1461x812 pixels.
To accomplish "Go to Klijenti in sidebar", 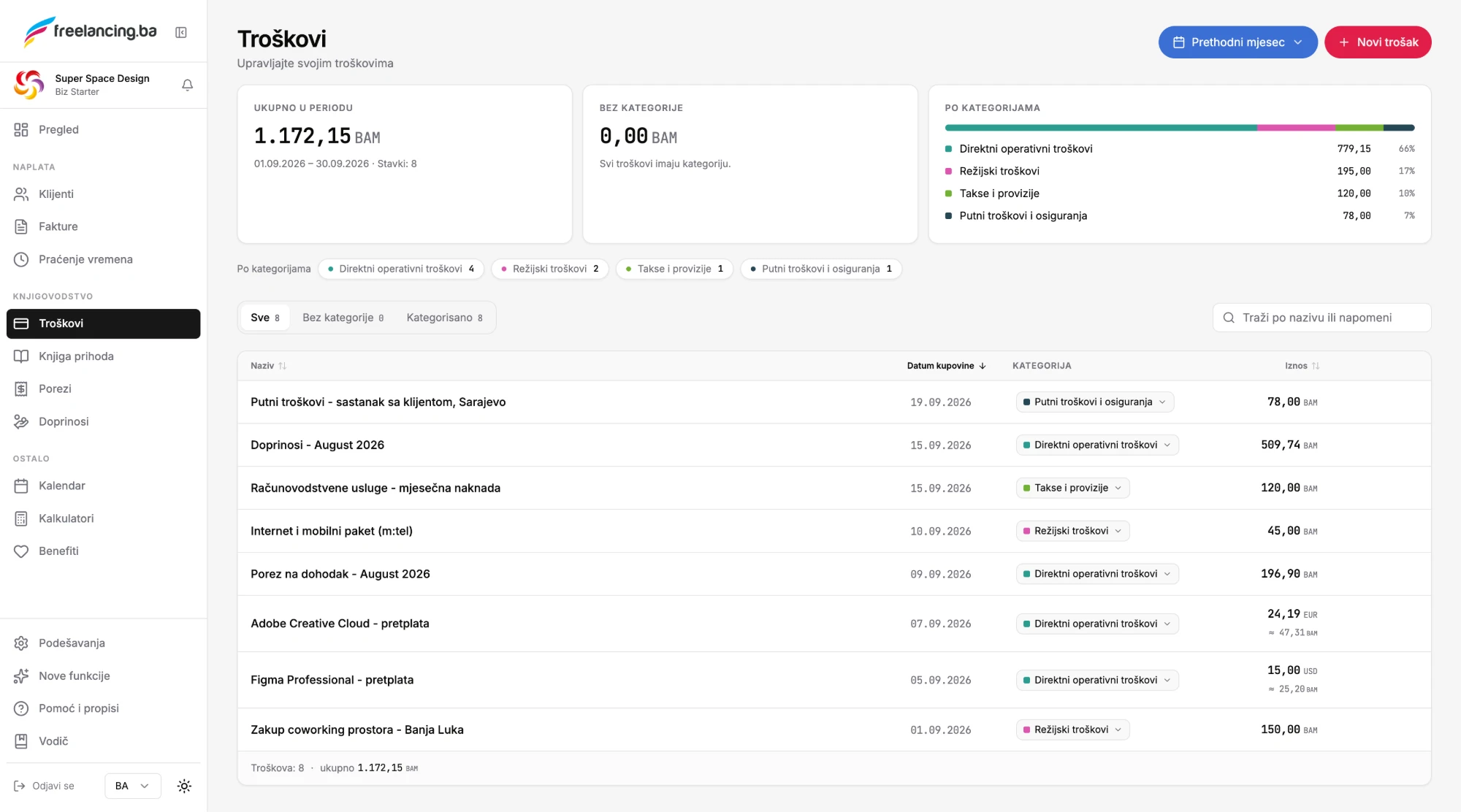I will click(x=104, y=194).
